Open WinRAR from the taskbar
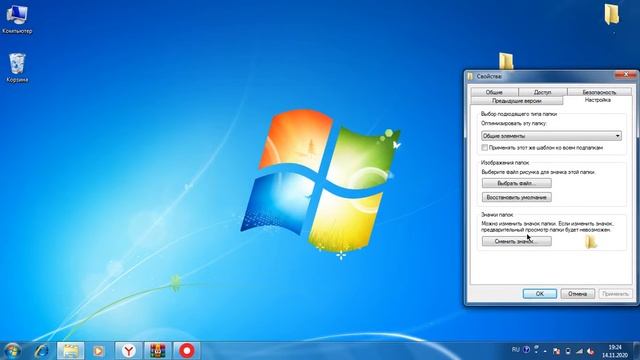Screen dimensions: 640x360 pos(158,351)
